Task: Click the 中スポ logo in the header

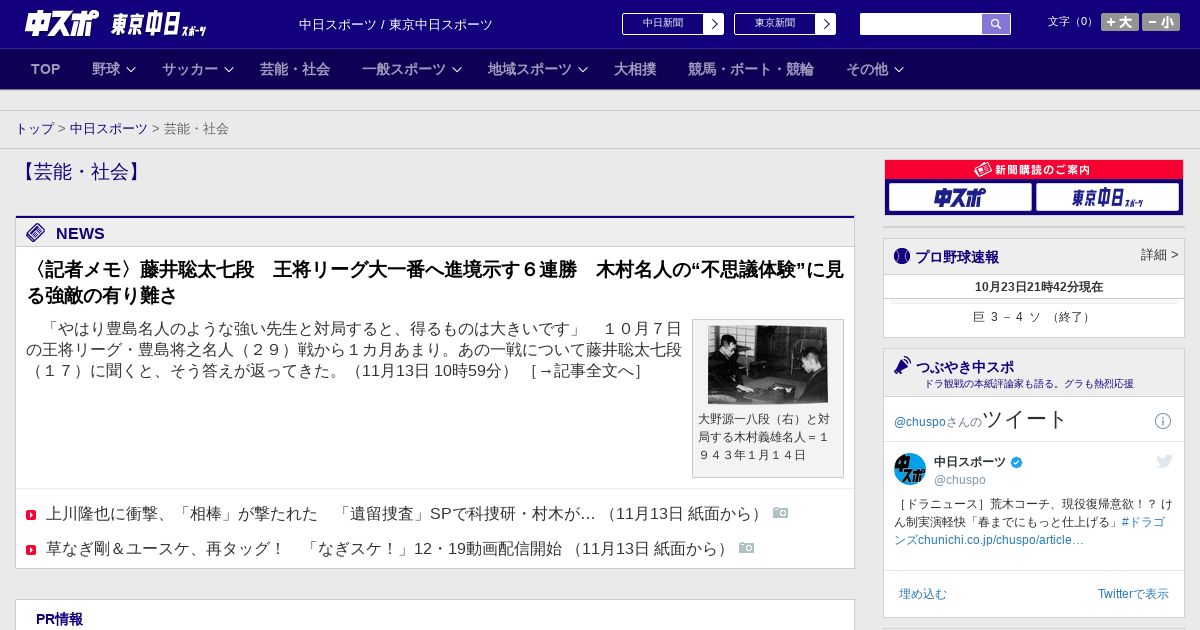Action: pos(61,23)
